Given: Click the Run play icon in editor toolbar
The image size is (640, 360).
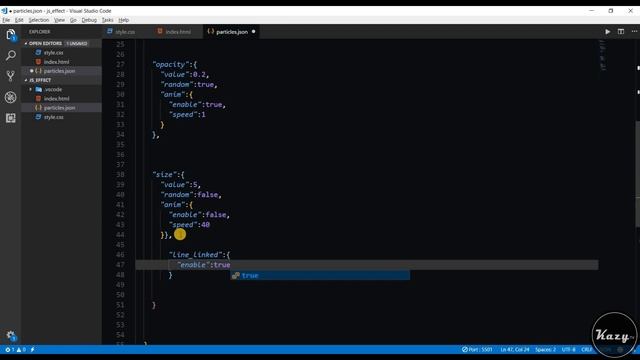Looking at the screenshot, I should (607, 31).
